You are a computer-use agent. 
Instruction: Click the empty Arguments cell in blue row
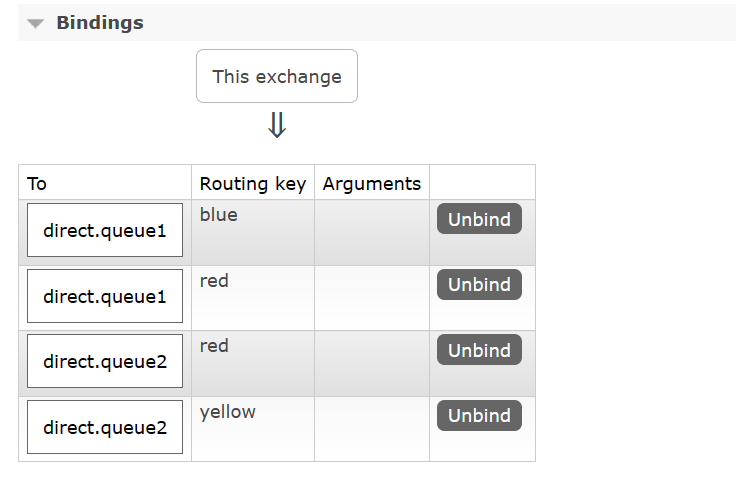372,232
